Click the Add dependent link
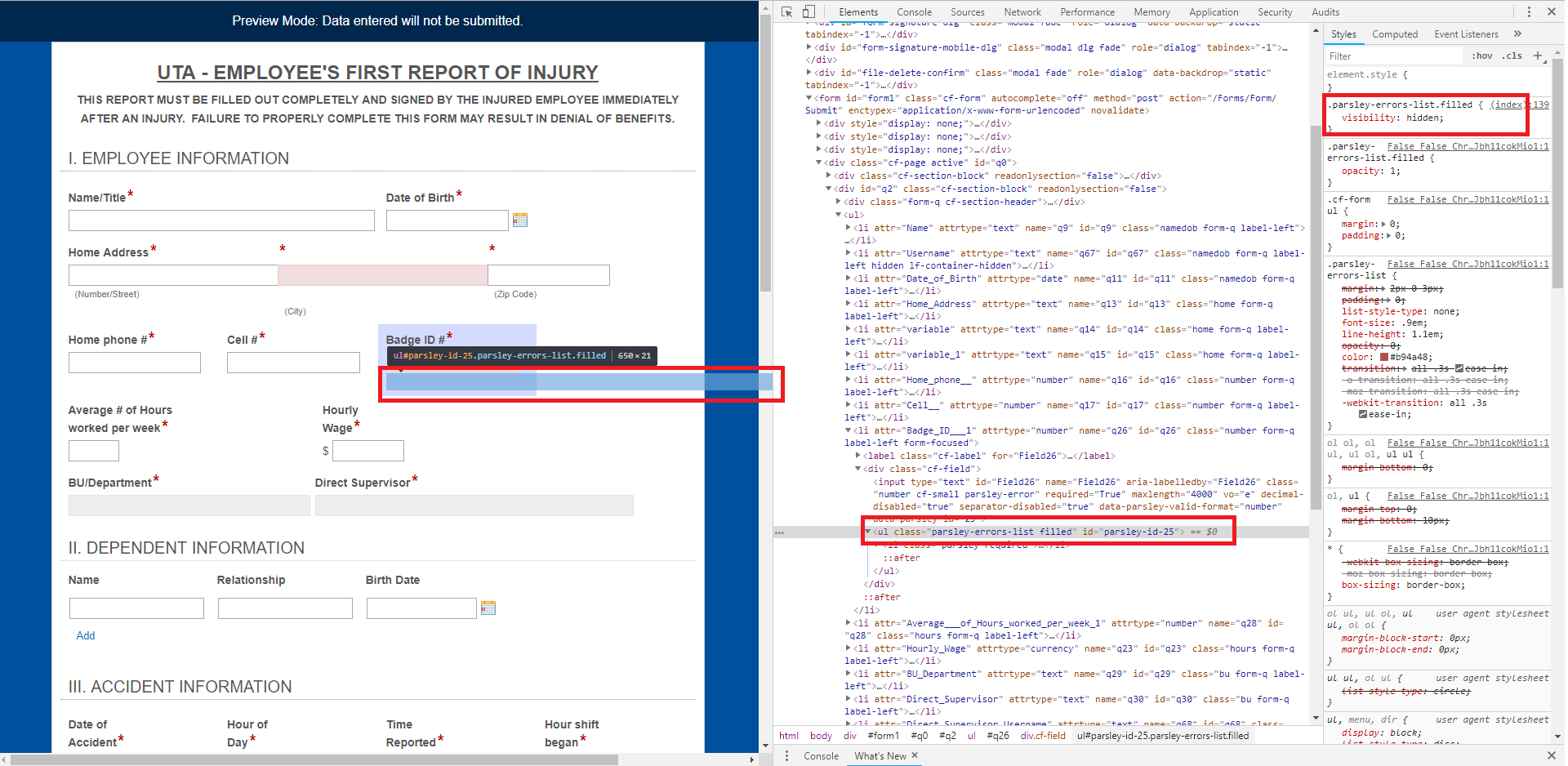This screenshot has height=766, width=1568. [86, 635]
